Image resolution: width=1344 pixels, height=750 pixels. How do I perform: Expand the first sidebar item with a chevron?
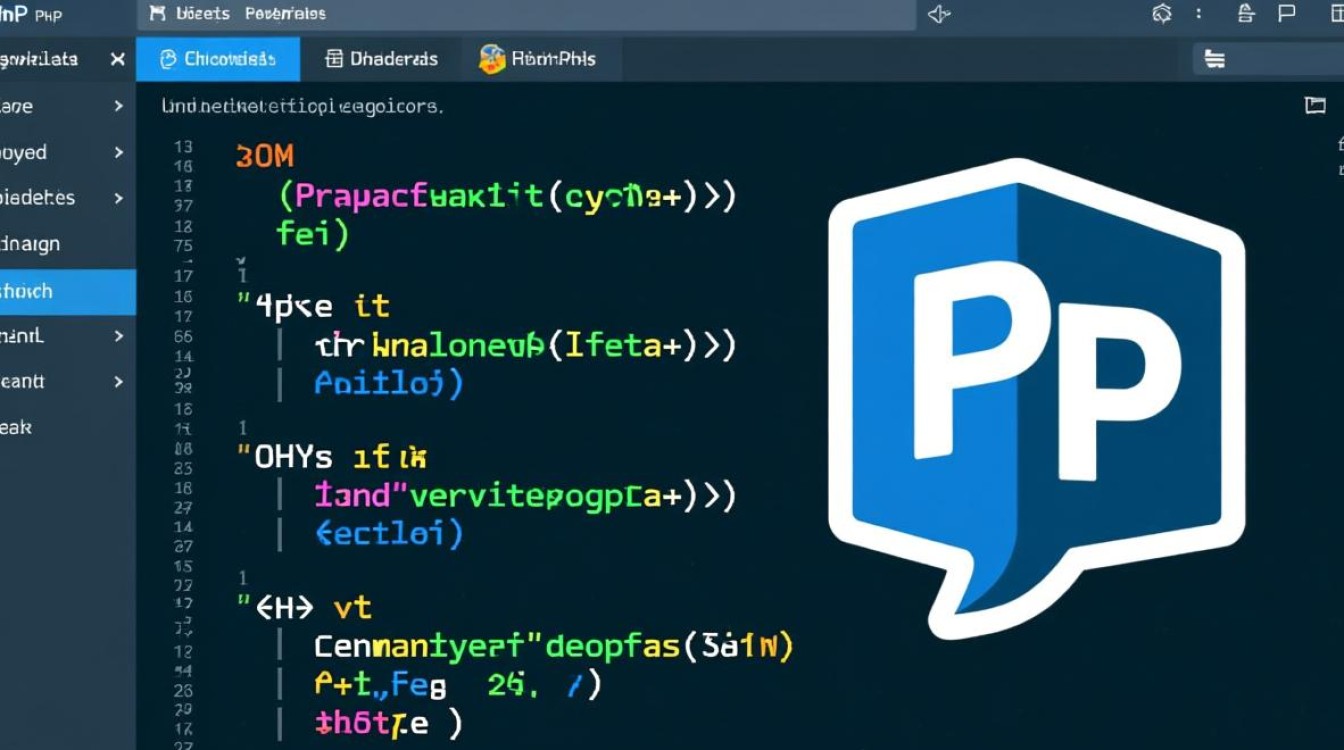click(118, 106)
